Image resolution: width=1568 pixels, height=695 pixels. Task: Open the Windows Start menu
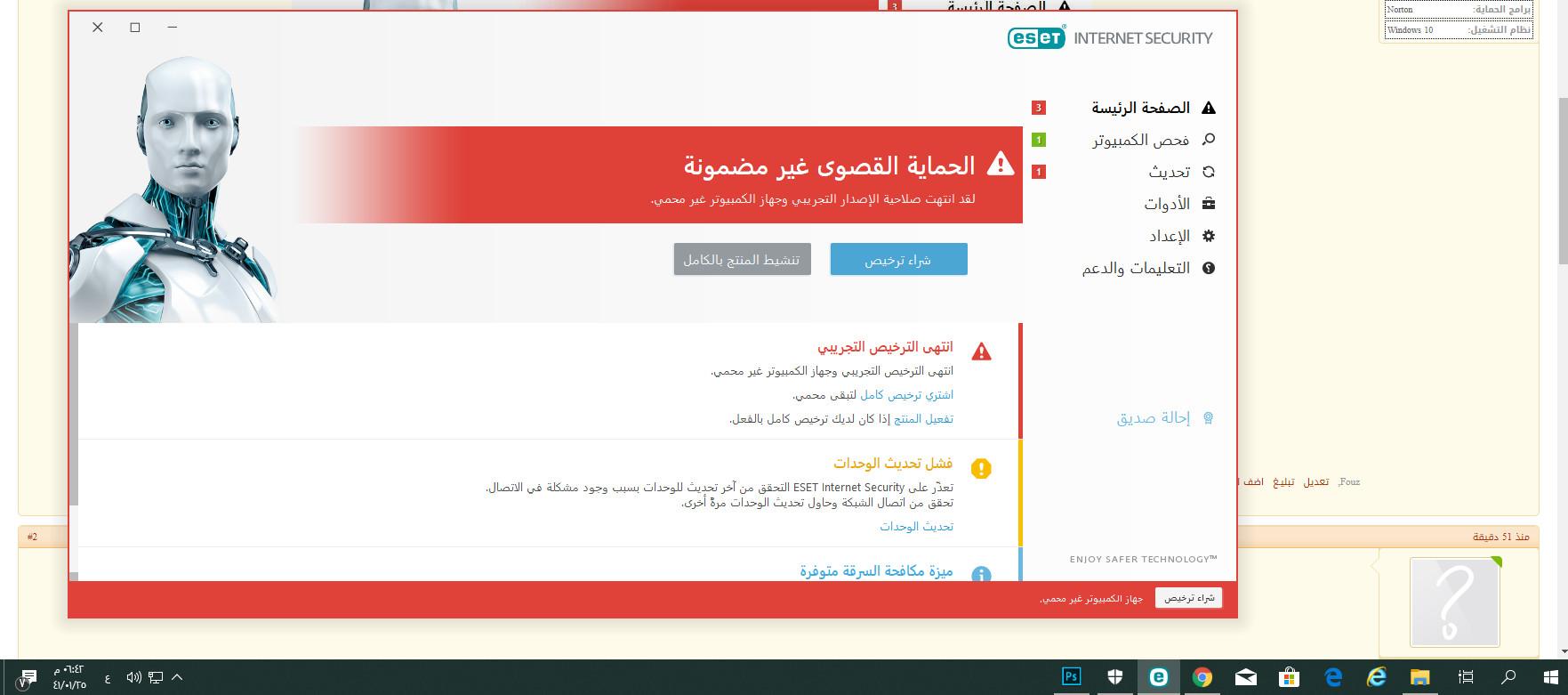tap(1550, 677)
